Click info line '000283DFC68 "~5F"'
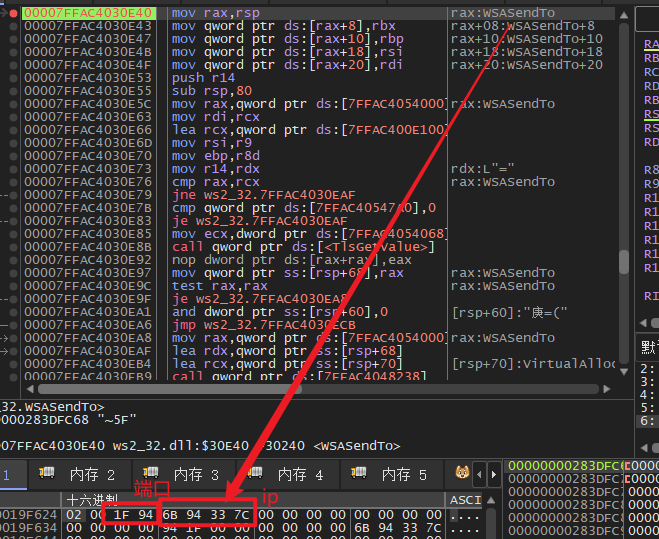The width and height of the screenshot is (659, 539). (68, 420)
